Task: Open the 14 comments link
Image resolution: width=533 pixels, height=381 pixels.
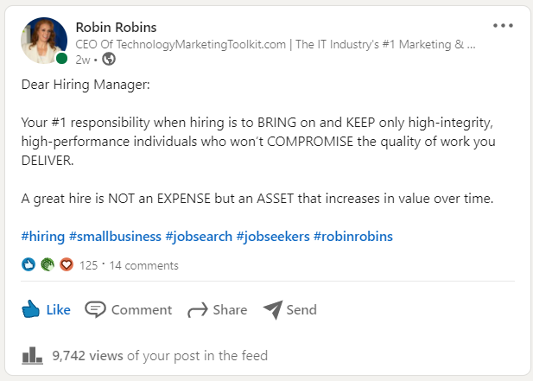Action: pos(144,265)
